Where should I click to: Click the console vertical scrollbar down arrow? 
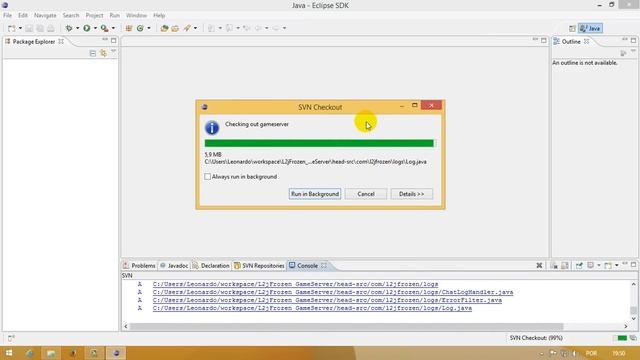(633, 319)
